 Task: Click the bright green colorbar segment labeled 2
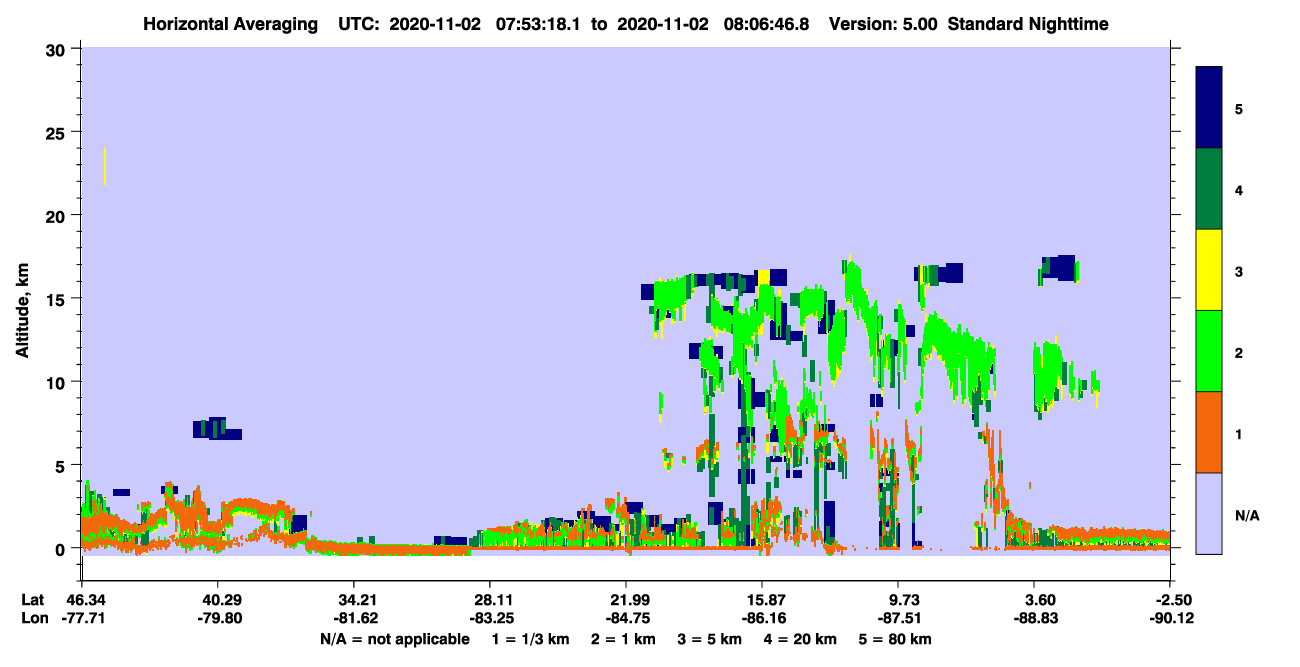click(x=1209, y=351)
